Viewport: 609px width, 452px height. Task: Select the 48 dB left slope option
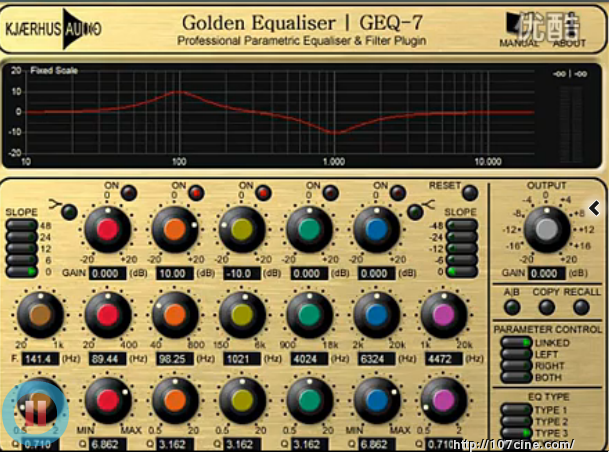(x=21, y=226)
